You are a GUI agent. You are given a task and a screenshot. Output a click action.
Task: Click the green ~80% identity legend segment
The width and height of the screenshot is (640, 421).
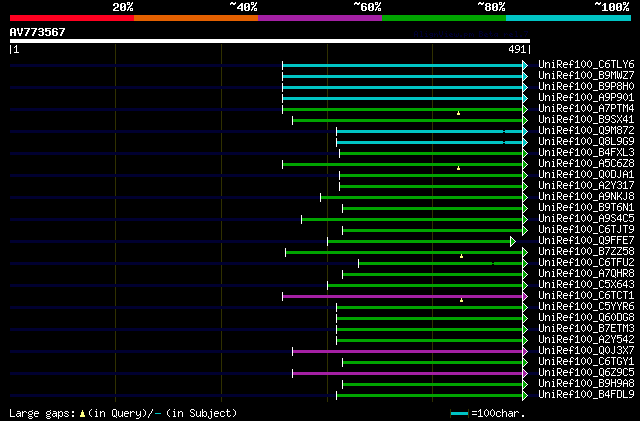[444, 18]
